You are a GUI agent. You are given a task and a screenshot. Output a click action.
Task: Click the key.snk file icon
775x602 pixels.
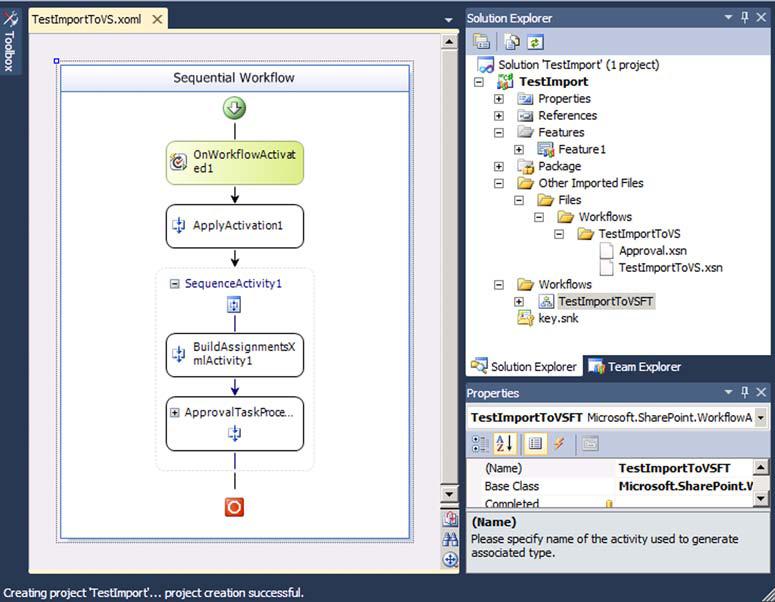click(x=525, y=318)
